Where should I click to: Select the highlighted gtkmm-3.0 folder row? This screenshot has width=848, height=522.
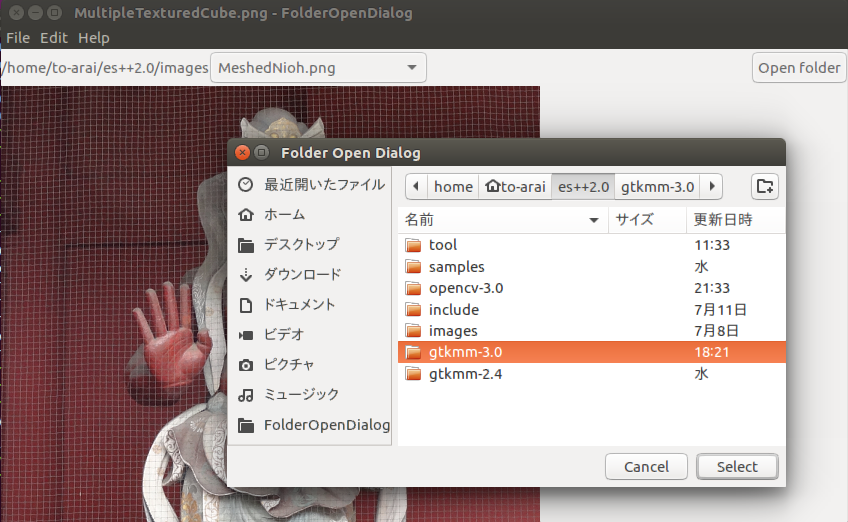tap(592, 352)
